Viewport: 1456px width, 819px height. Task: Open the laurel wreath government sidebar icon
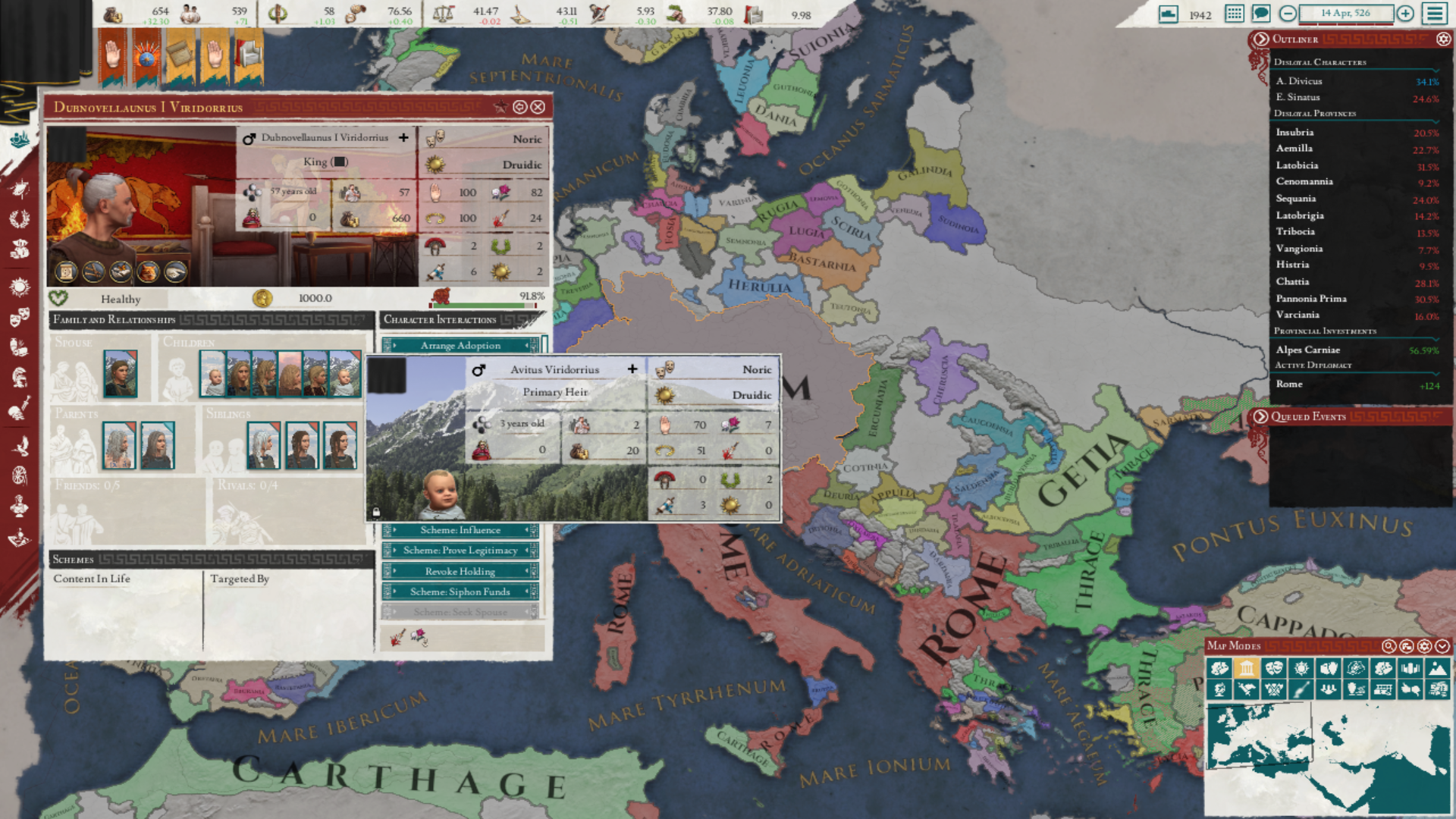(20, 219)
